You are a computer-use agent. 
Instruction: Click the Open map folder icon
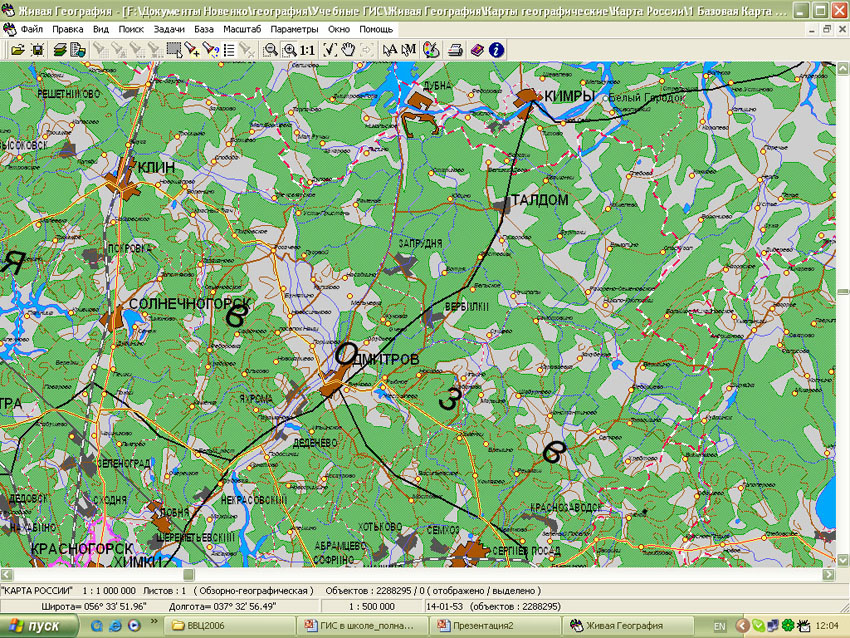(x=17, y=49)
